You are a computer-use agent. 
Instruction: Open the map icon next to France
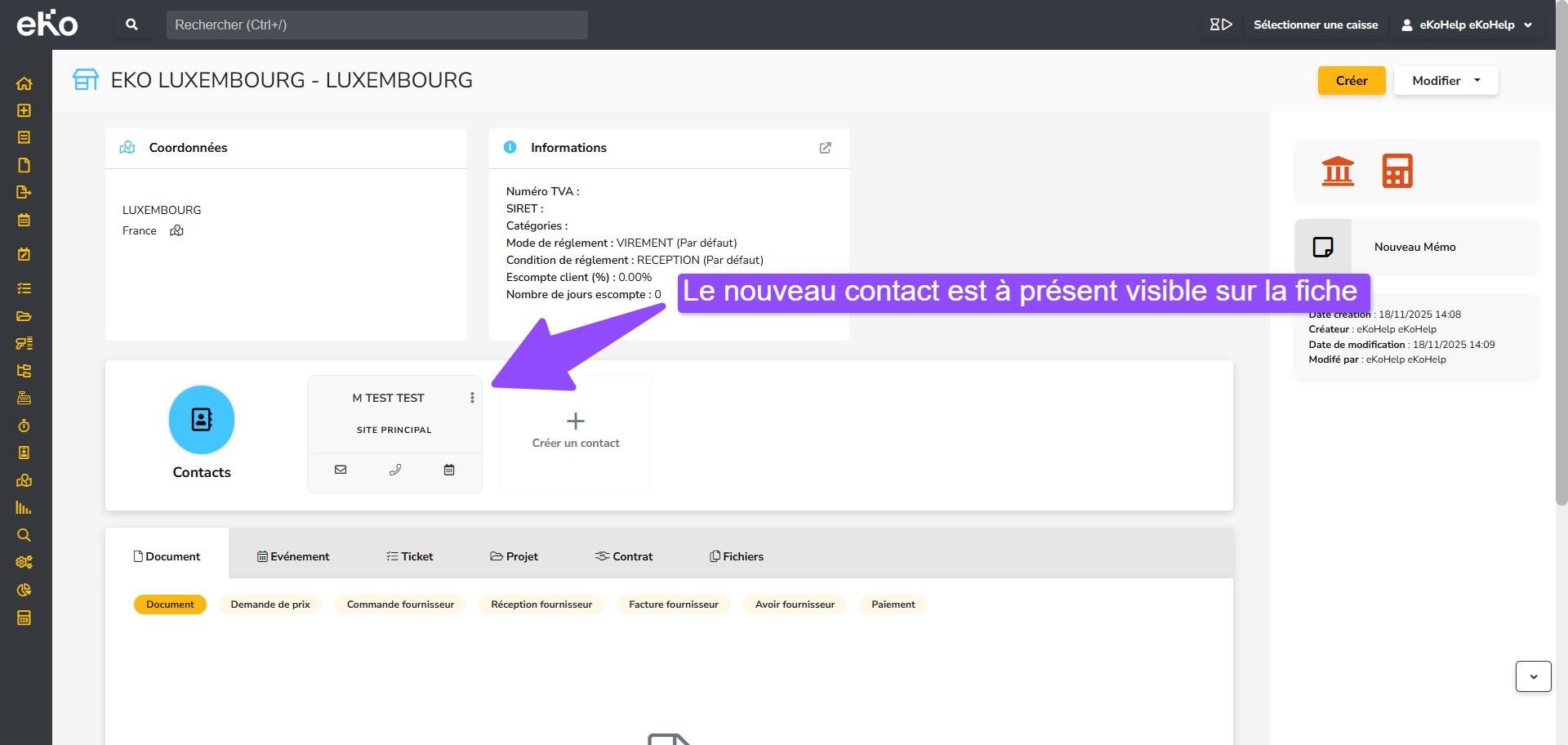click(x=176, y=231)
